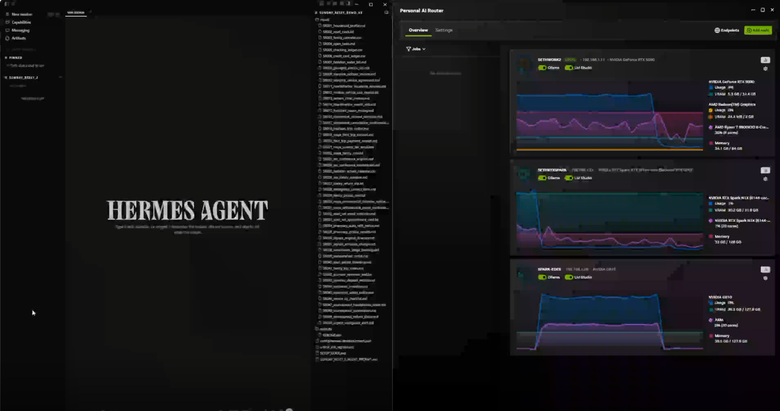Screen dimensions: 780x411
Task: Start a New session in Hermes sidebar
Action: point(19,14)
